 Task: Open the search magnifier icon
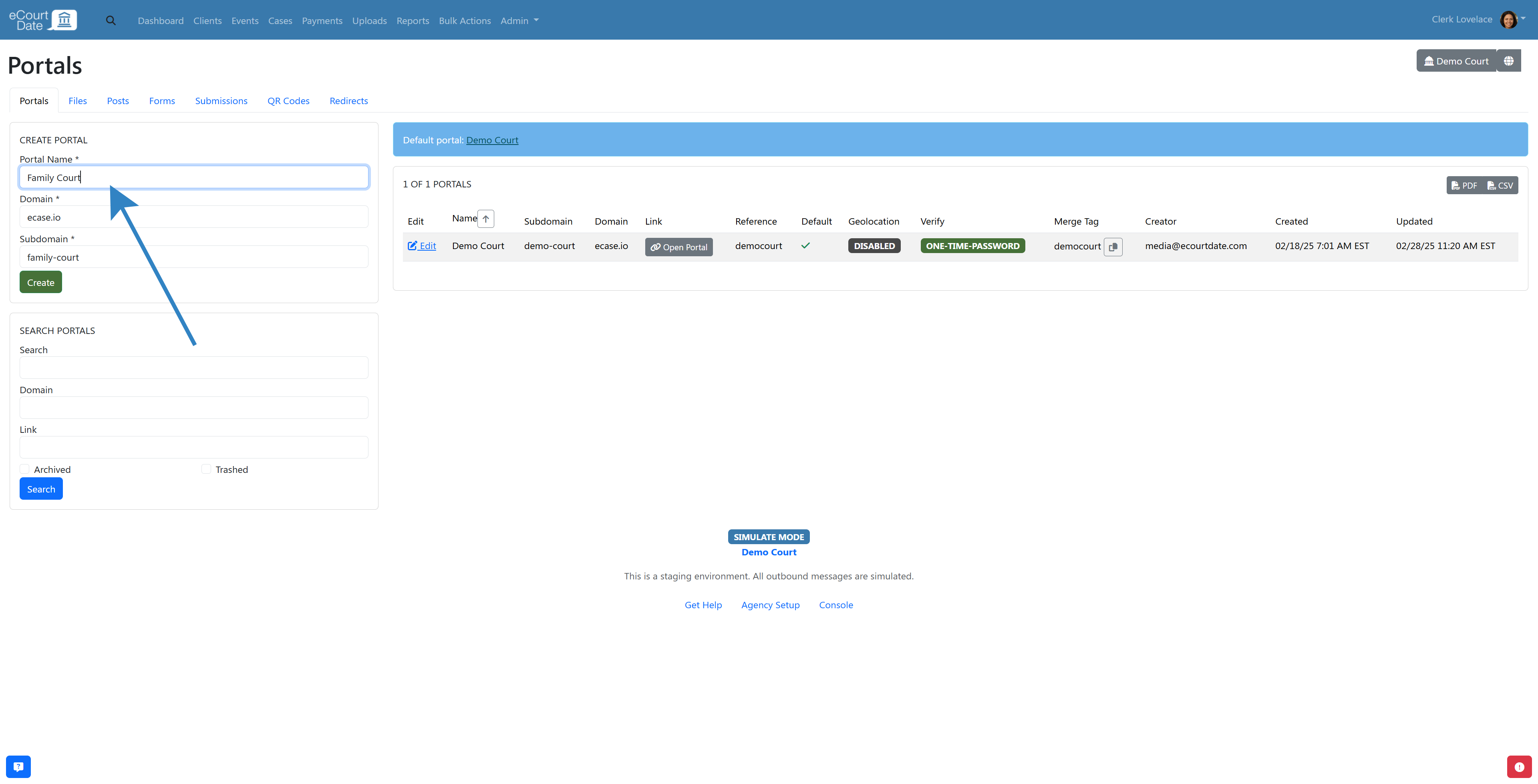111,20
